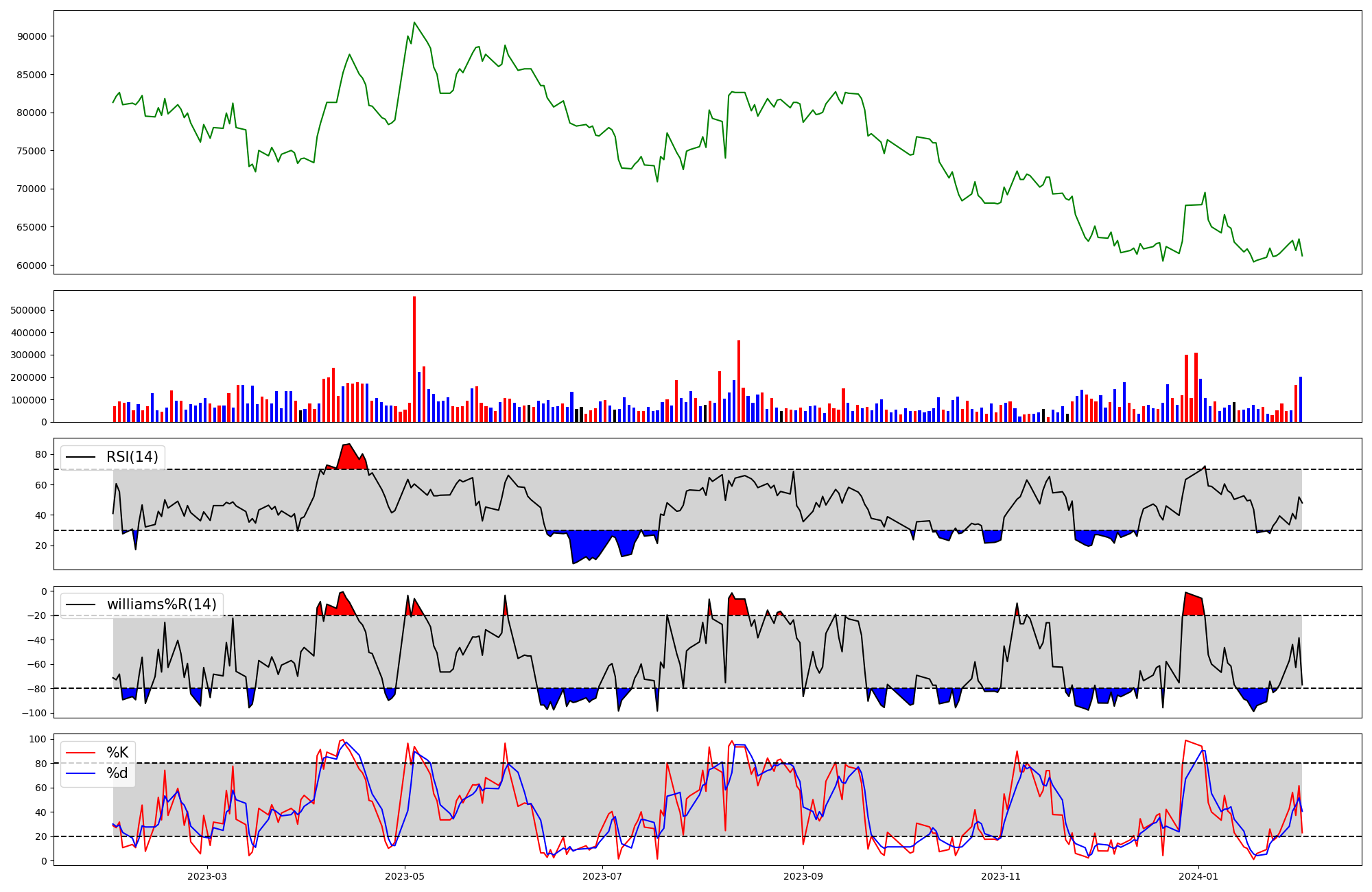Click the tallest red volume bar
The image size is (1372, 892).
(414, 357)
